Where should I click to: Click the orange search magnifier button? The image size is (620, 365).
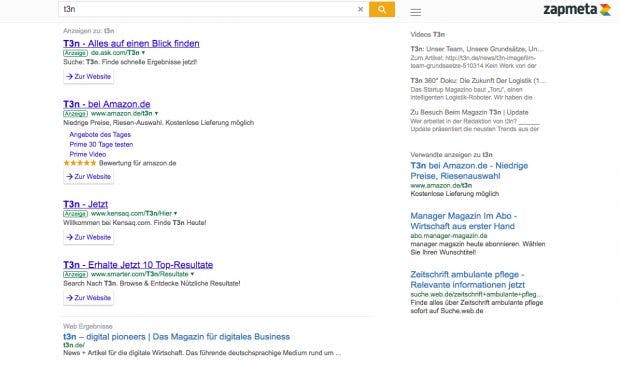tap(382, 9)
